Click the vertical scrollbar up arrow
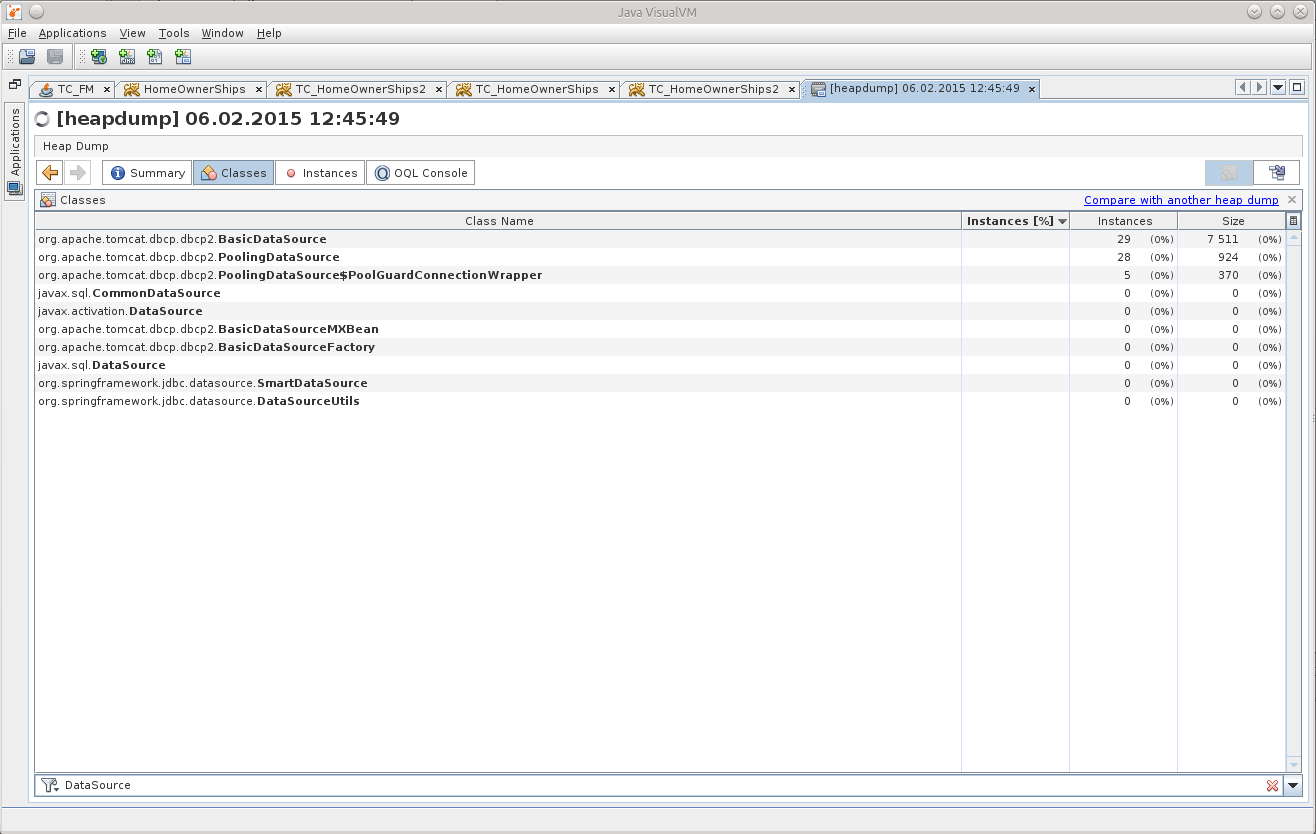 [x=1294, y=239]
